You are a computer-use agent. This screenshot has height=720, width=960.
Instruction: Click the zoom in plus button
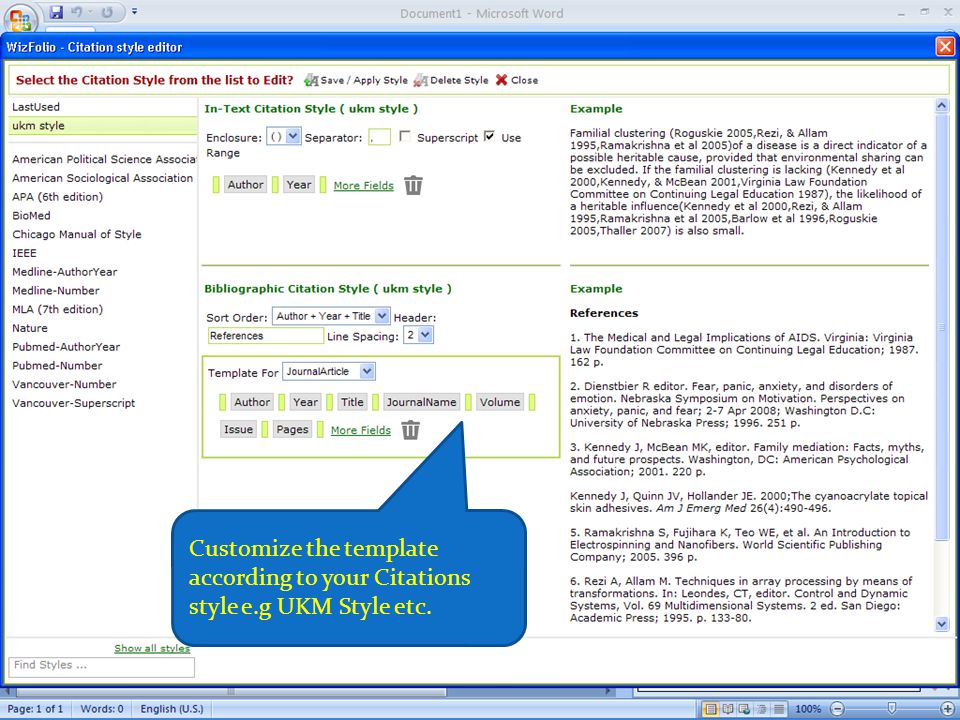coord(948,709)
